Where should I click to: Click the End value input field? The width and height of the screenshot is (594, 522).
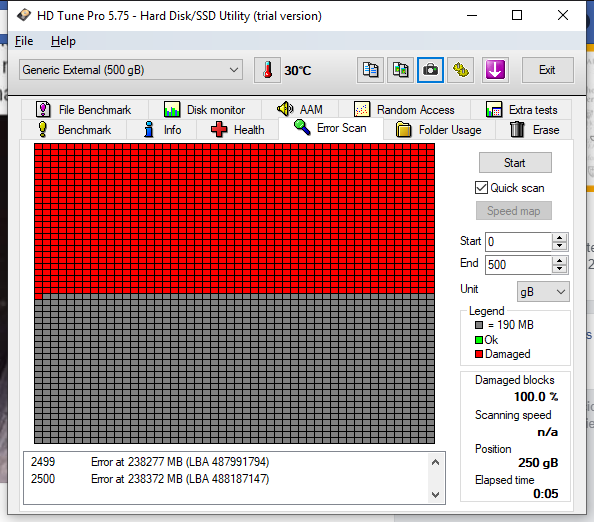[518, 264]
